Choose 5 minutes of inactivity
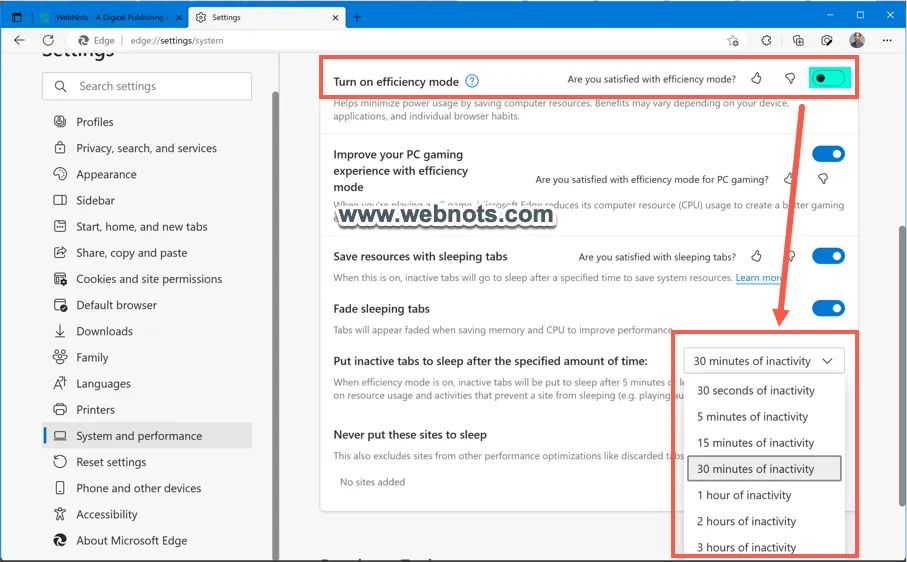 764,416
